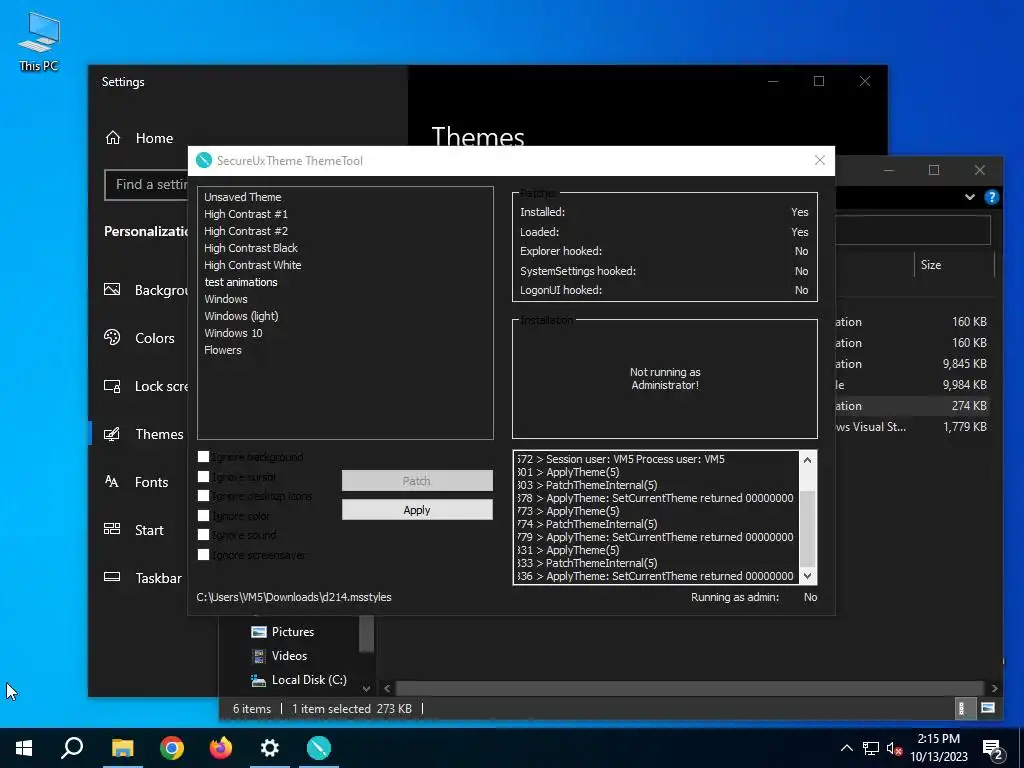The height and width of the screenshot is (768, 1024).
Task: Select High Contrast #1 theme
Action: click(246, 214)
